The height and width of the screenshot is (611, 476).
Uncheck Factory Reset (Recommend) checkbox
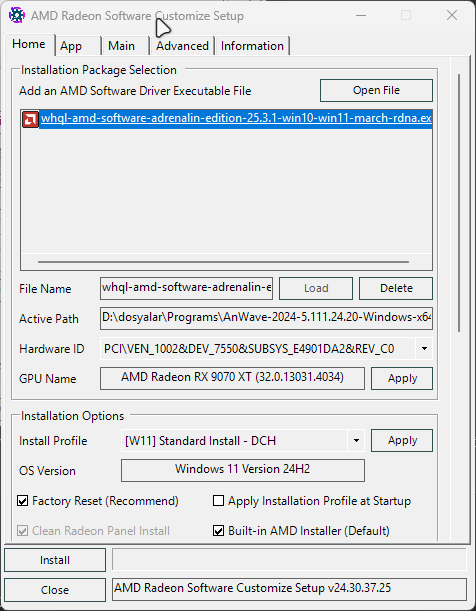pos(23,501)
